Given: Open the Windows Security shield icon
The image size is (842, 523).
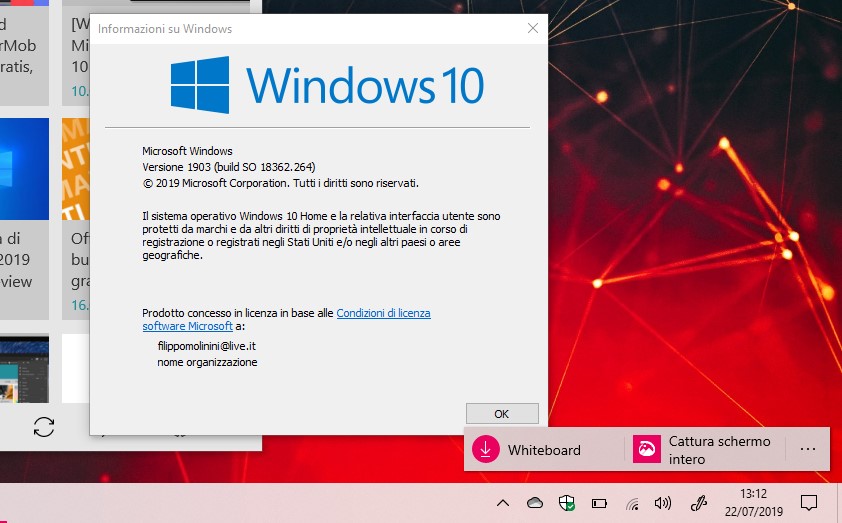Looking at the screenshot, I should click(567, 503).
